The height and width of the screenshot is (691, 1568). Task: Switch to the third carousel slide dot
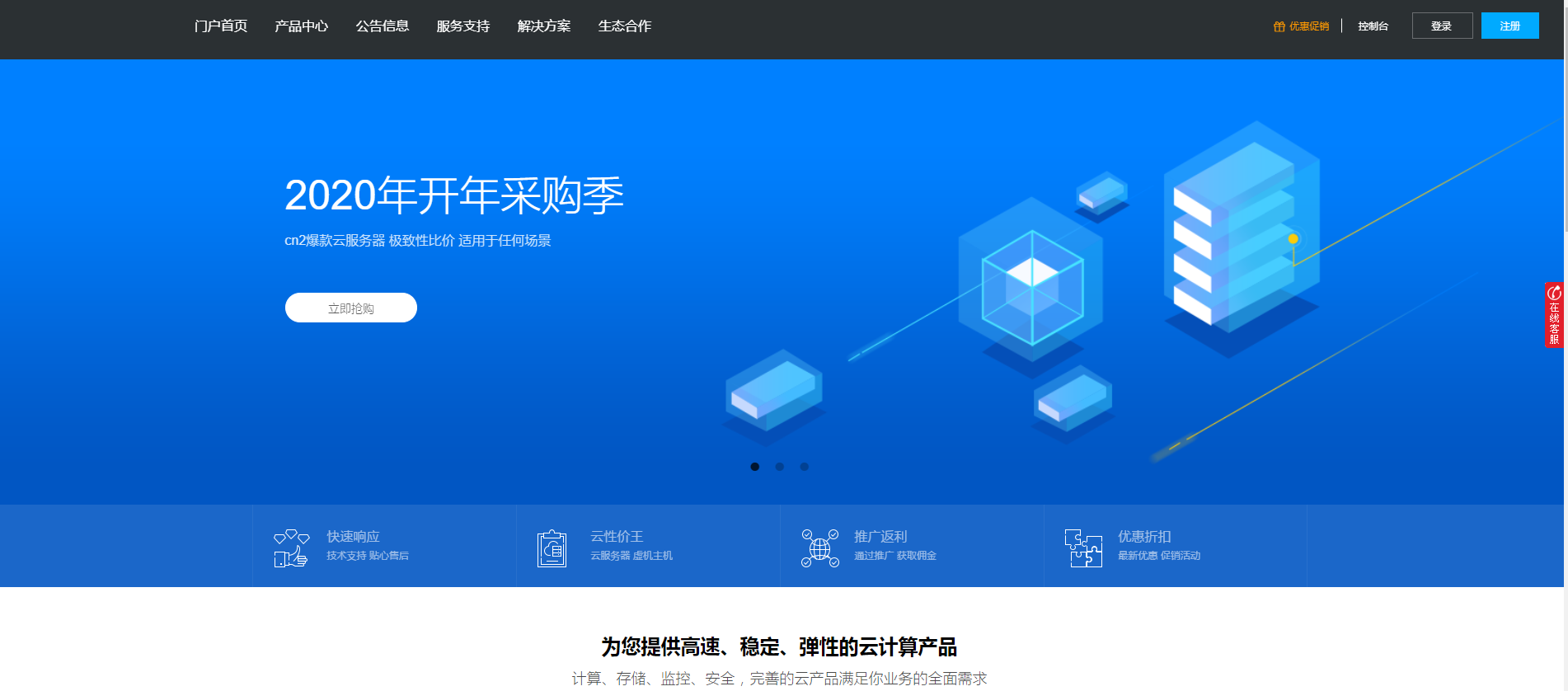click(804, 467)
